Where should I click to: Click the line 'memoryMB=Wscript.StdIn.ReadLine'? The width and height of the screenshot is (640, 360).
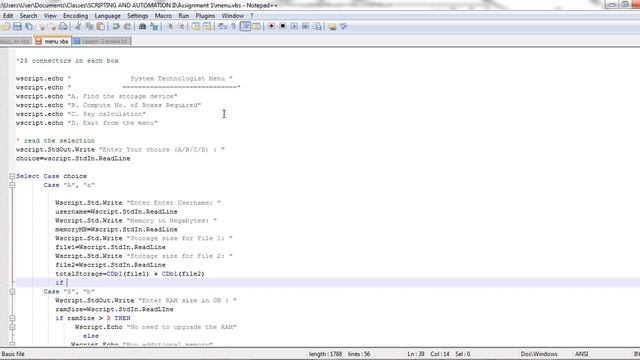(116, 230)
